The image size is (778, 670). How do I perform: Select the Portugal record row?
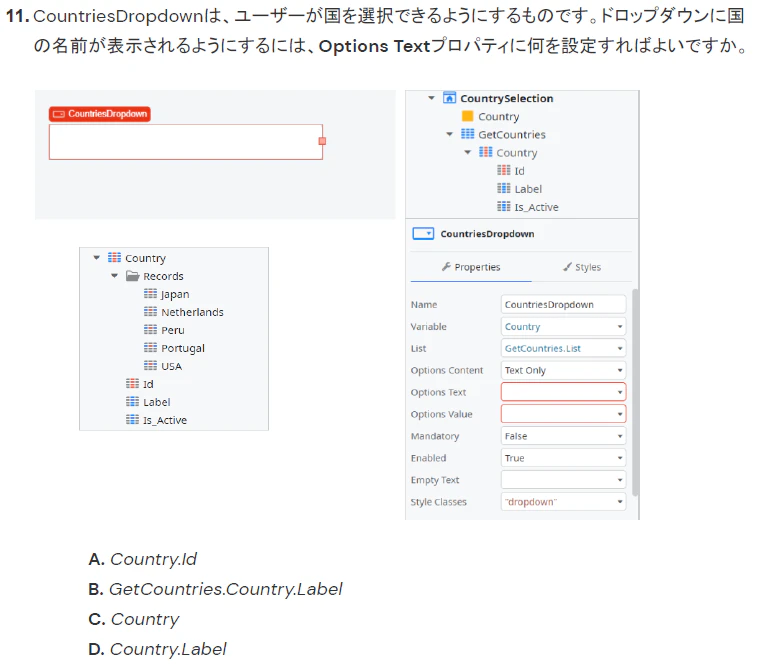(174, 348)
